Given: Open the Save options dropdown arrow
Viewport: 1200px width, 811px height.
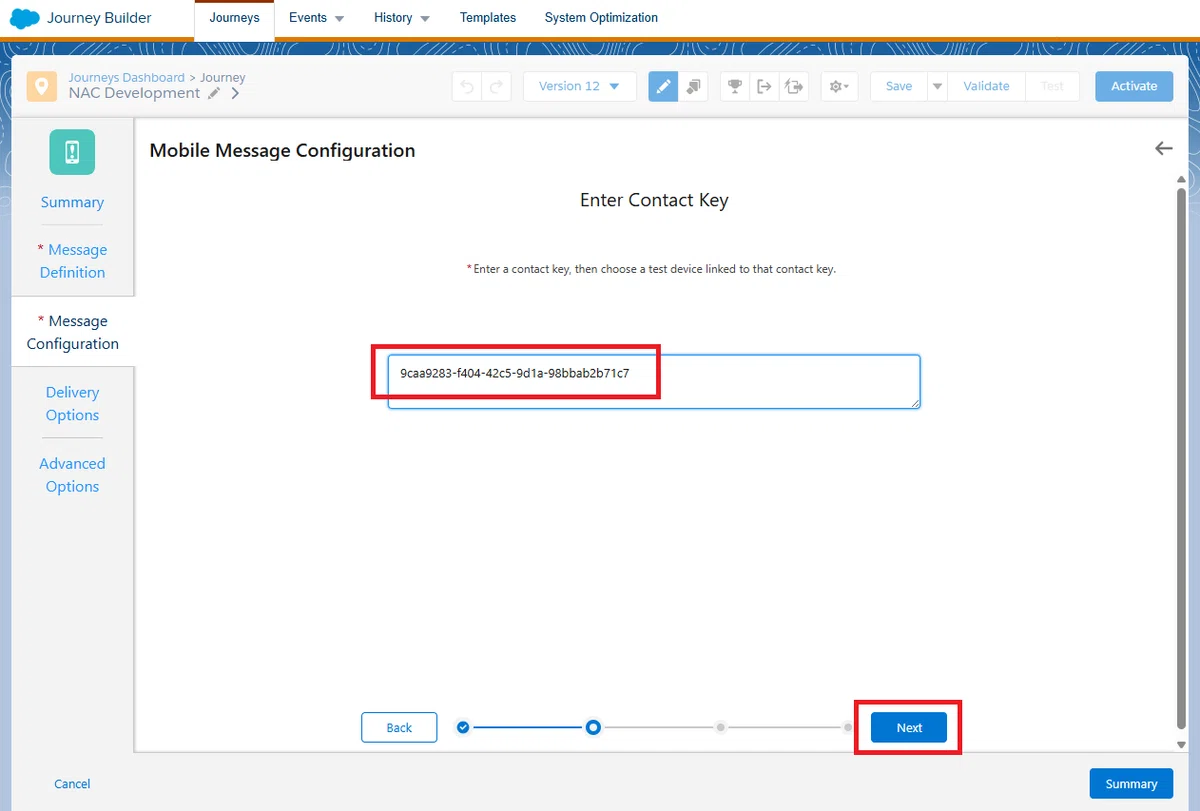Looking at the screenshot, I should [x=937, y=86].
